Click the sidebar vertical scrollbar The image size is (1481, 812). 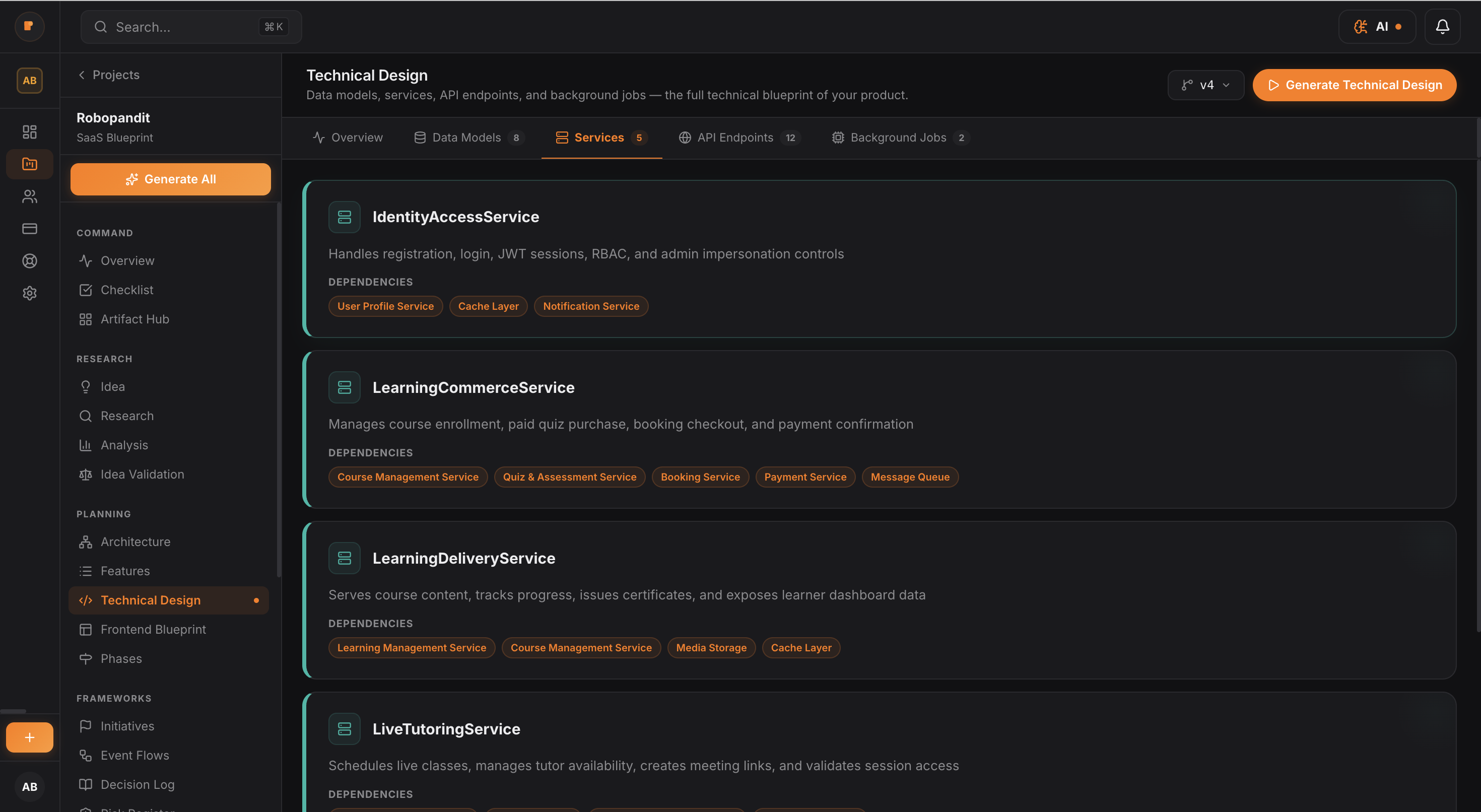click(x=279, y=391)
